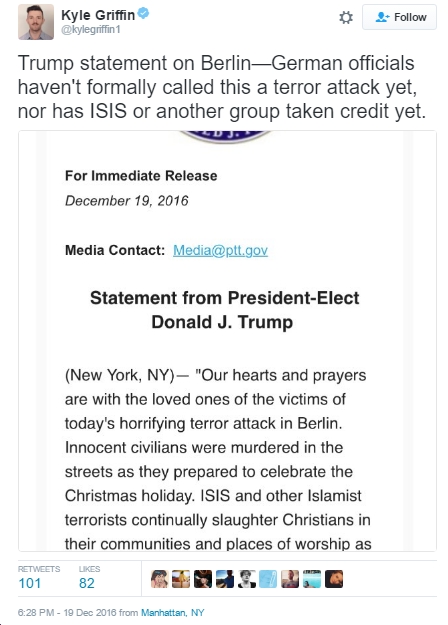View the 82 likes list

click(x=89, y=578)
